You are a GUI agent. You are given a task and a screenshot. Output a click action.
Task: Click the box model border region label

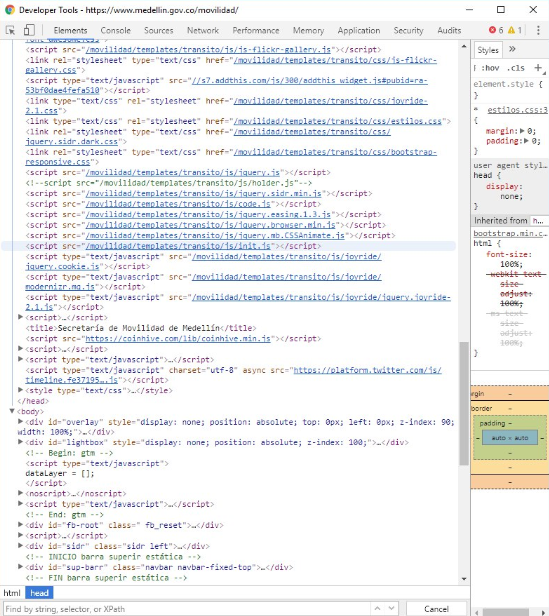pyautogui.click(x=481, y=409)
